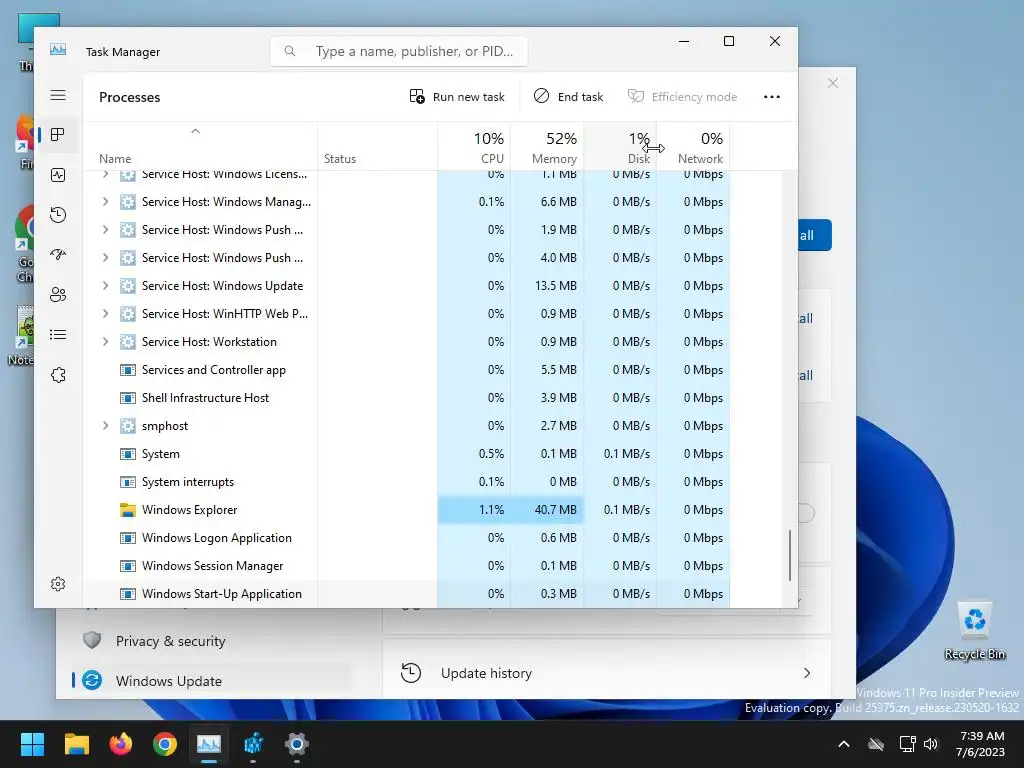Select System interrupts process
This screenshot has height=768, width=1024.
[x=406, y=482]
